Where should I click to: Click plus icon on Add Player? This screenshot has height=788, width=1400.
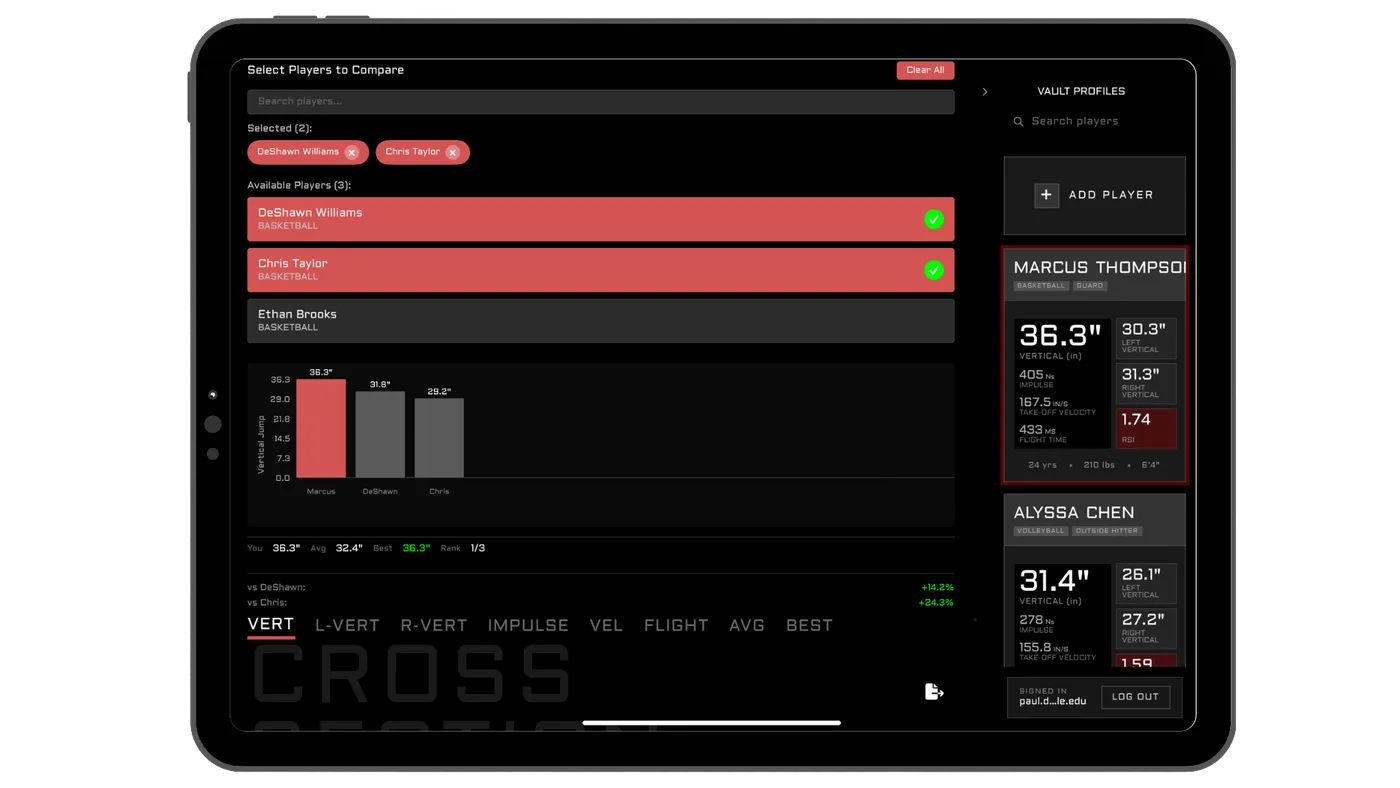pyautogui.click(x=1046, y=195)
